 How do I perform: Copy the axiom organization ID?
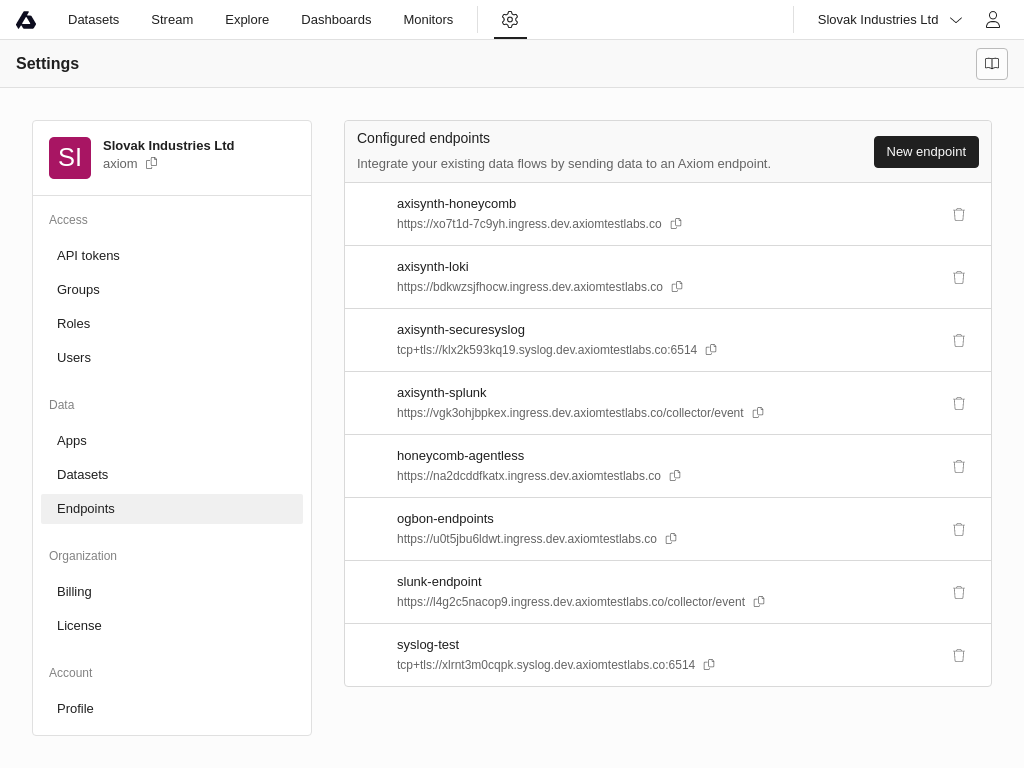point(152,163)
